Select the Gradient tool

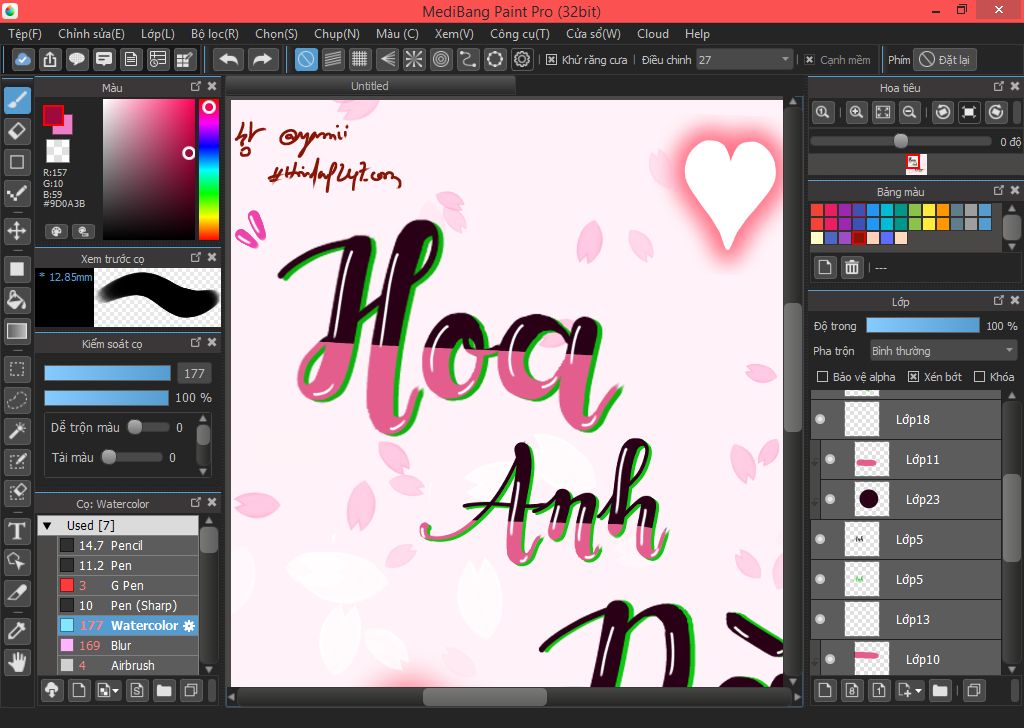click(17, 331)
